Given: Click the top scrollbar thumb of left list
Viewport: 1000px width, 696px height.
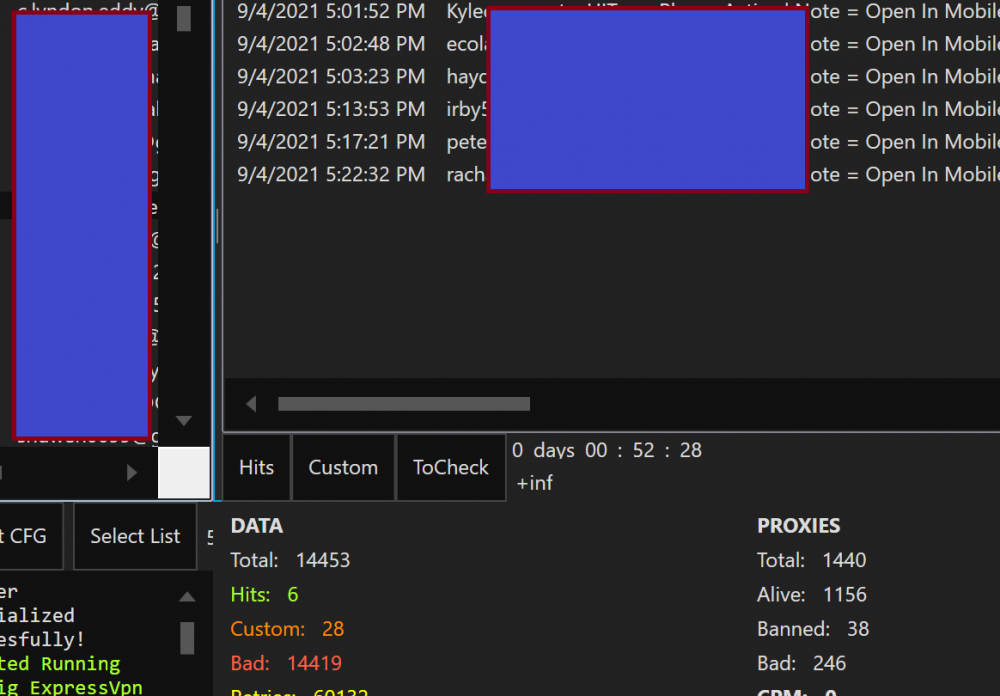Looking at the screenshot, I should 183,18.
